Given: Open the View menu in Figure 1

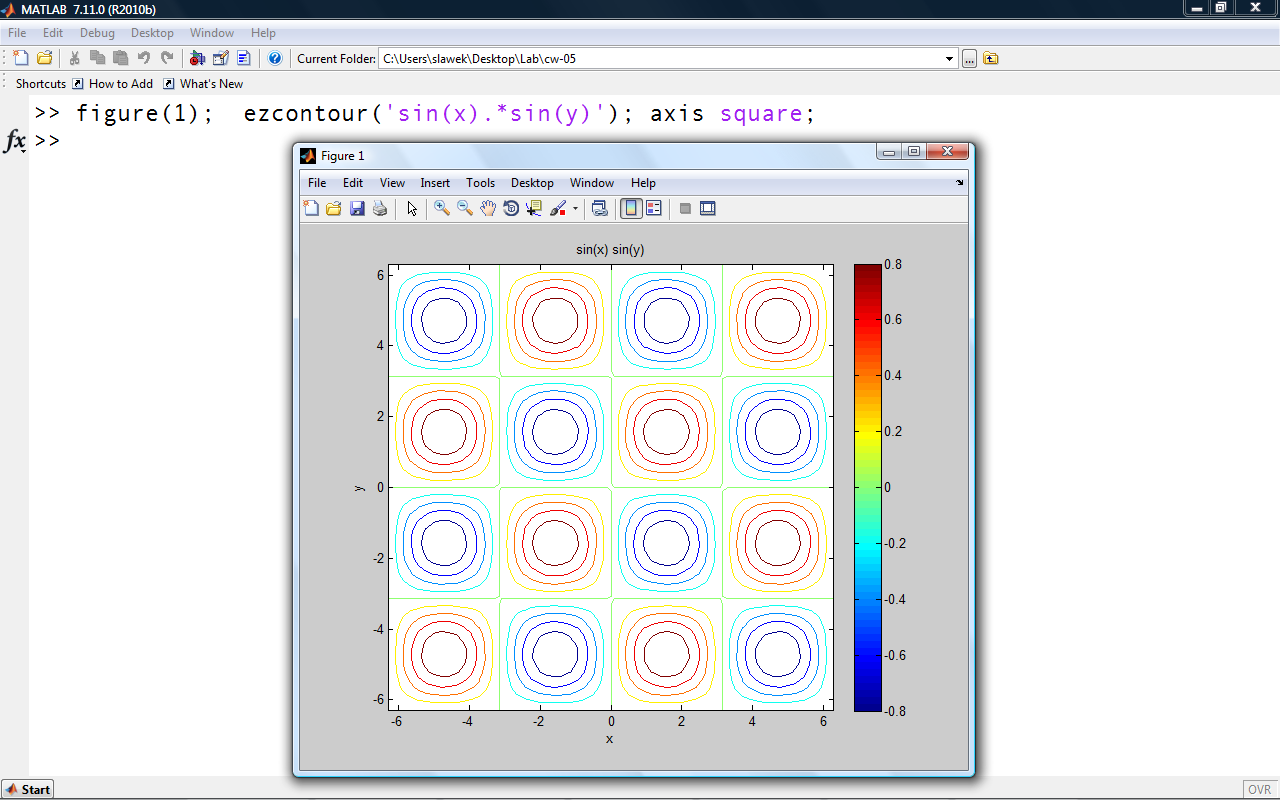Looking at the screenshot, I should 392,183.
